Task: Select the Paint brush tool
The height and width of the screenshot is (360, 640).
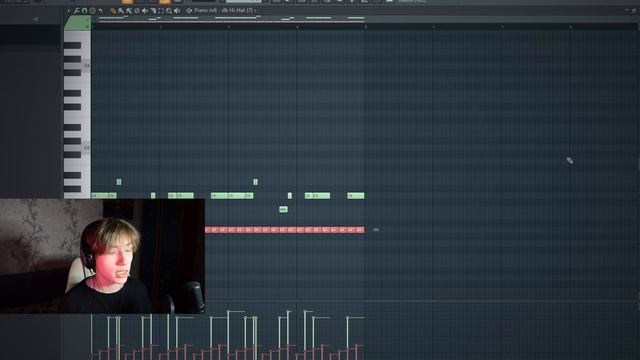Action: click(121, 11)
